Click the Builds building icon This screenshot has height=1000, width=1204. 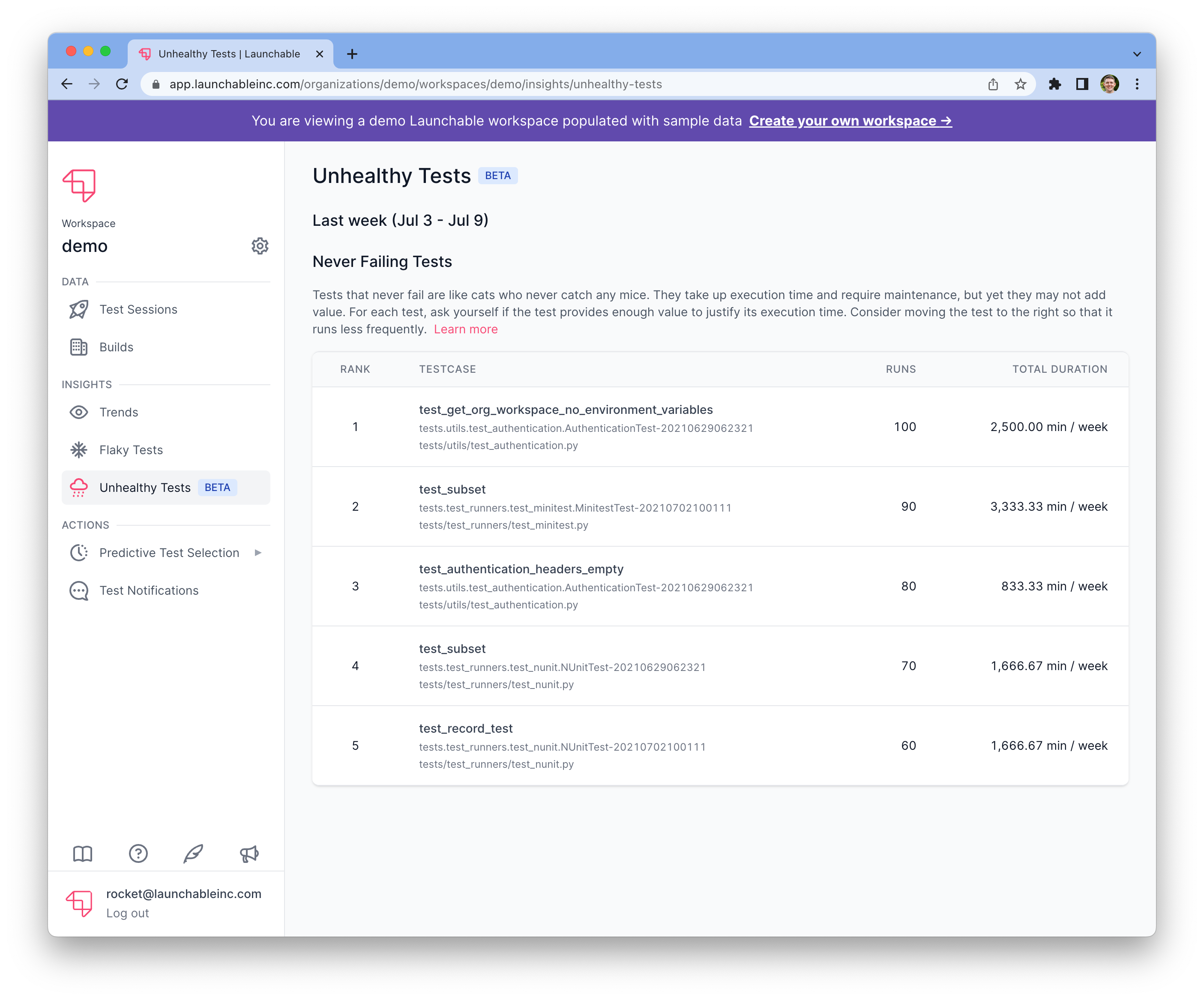click(78, 347)
